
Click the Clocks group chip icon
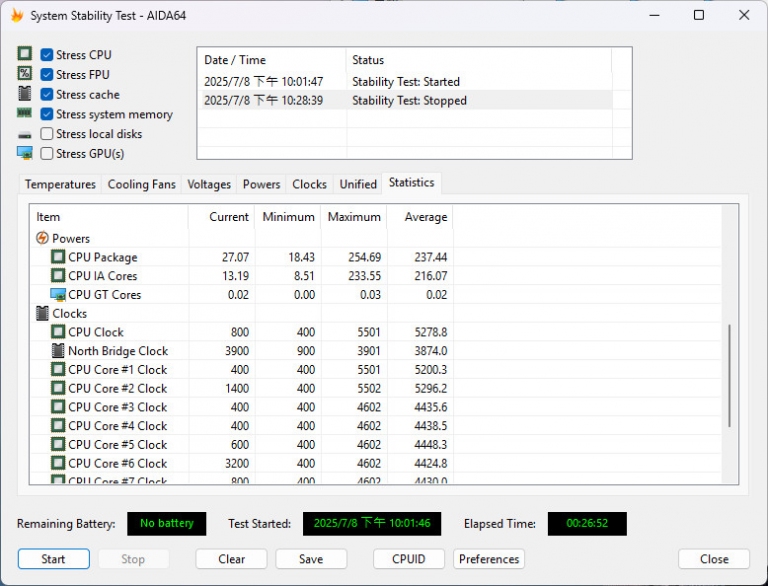(43, 313)
